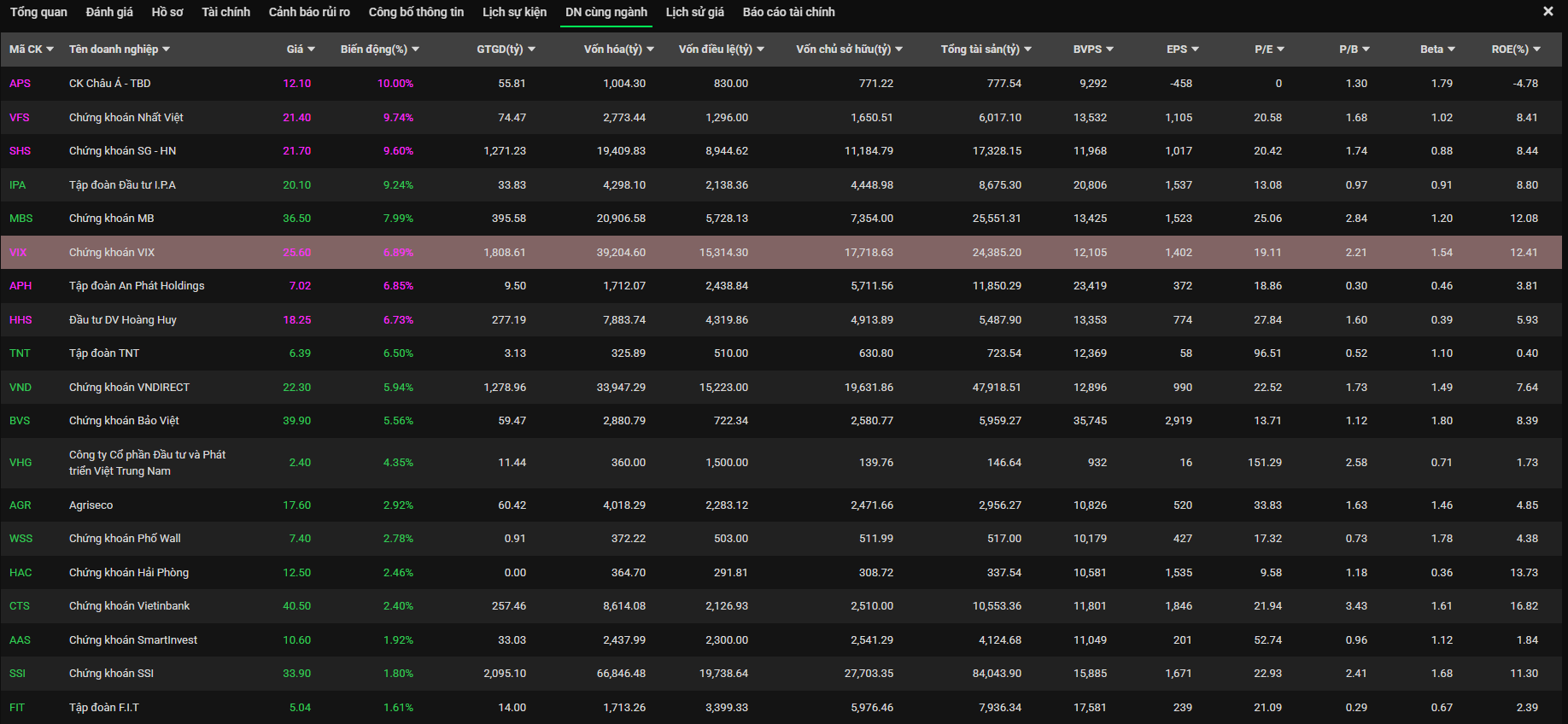Screen dimensions: 1568x724
Task: Sort by the ROE(%) column arrow
Action: pyautogui.click(x=1536, y=50)
